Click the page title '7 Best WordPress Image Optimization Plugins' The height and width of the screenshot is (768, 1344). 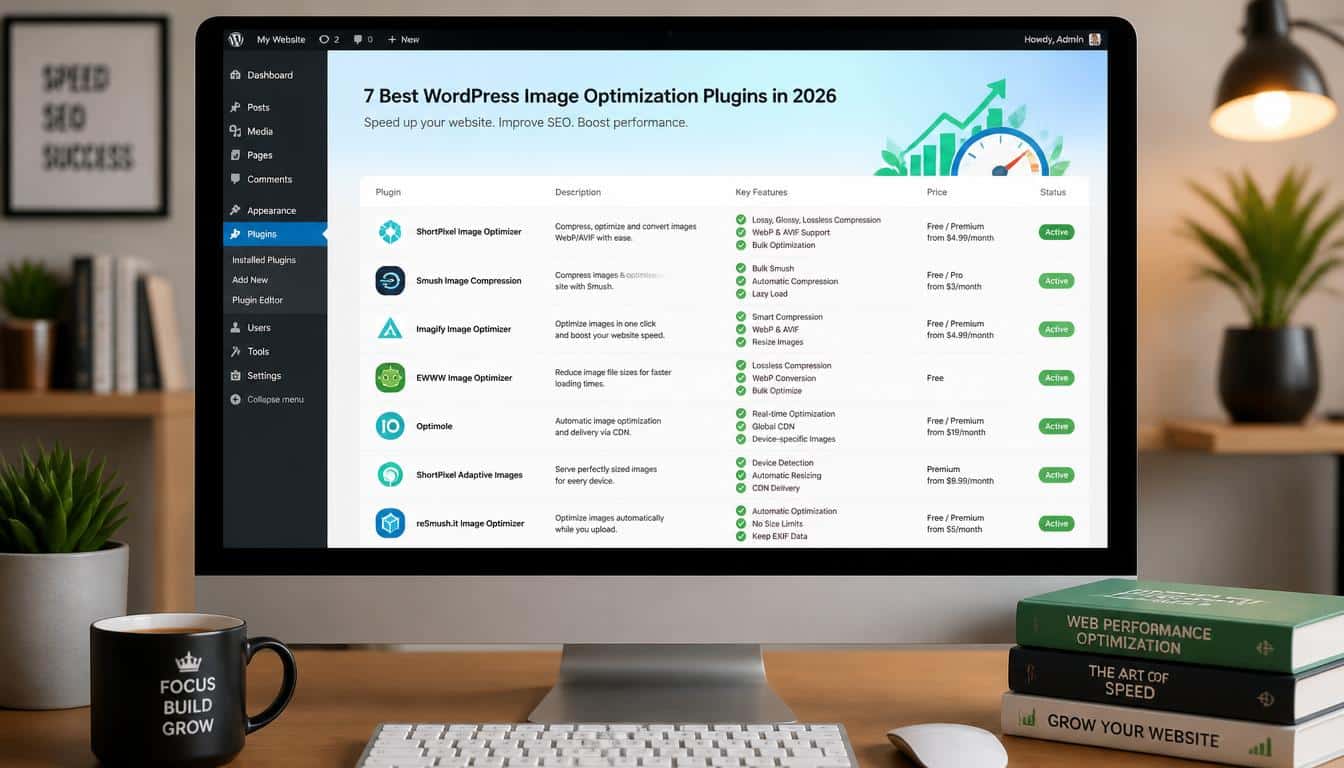pyautogui.click(x=600, y=97)
